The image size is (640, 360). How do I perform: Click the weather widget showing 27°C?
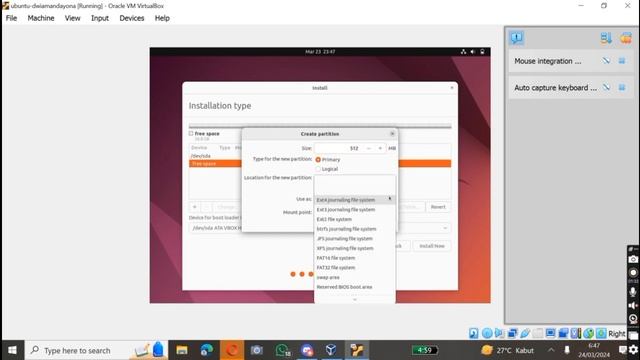507,350
